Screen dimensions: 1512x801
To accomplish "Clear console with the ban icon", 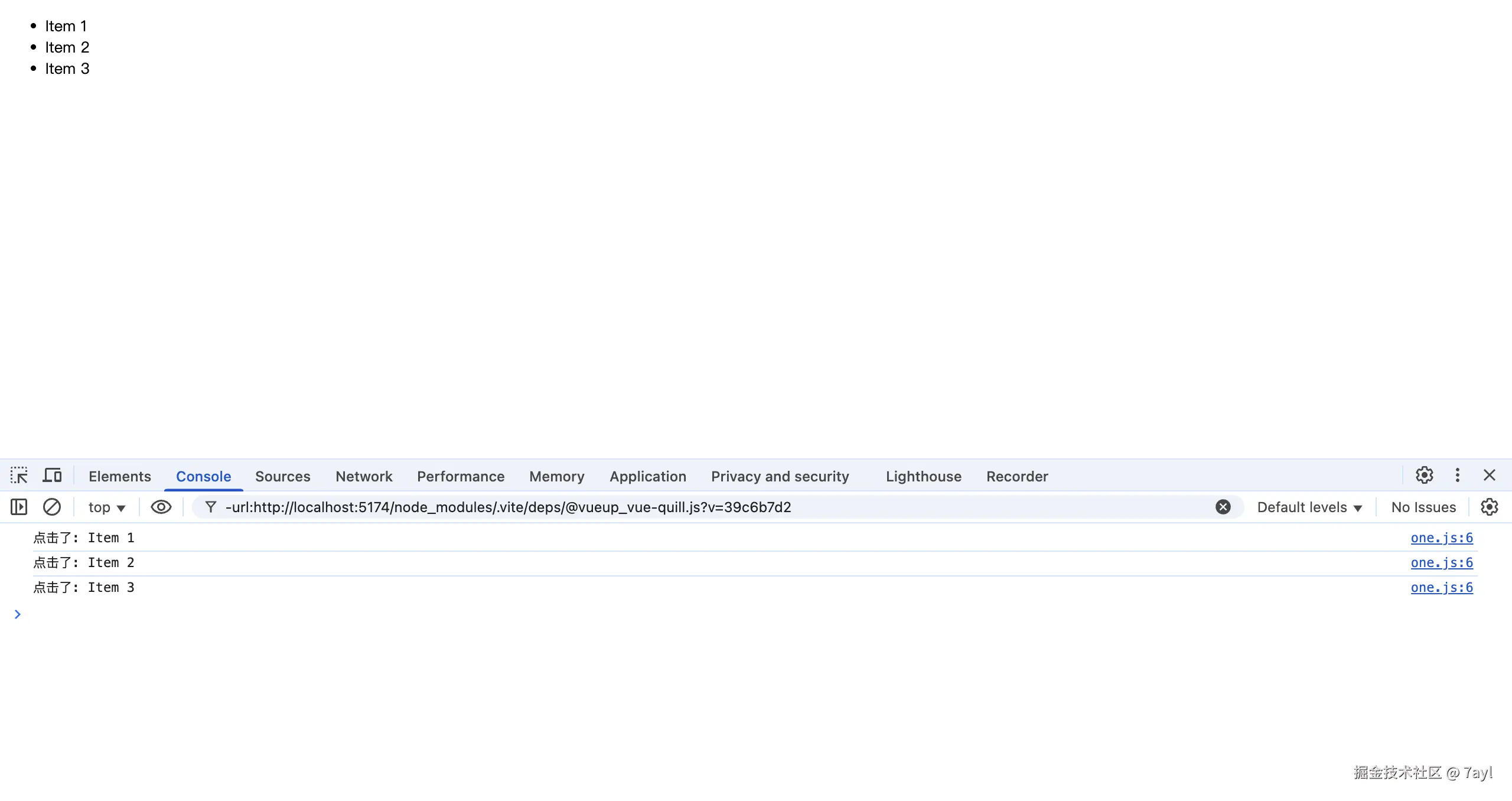I will [52, 507].
